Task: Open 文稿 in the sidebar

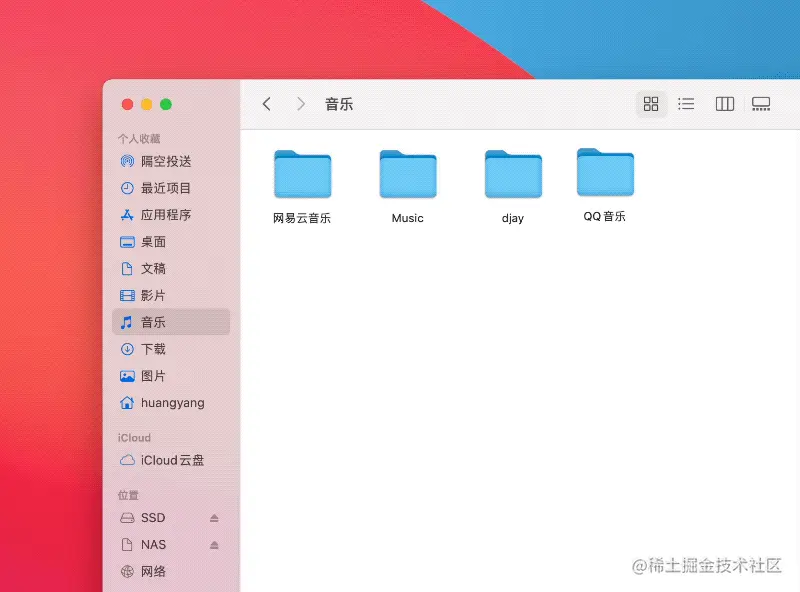Action: [x=153, y=268]
